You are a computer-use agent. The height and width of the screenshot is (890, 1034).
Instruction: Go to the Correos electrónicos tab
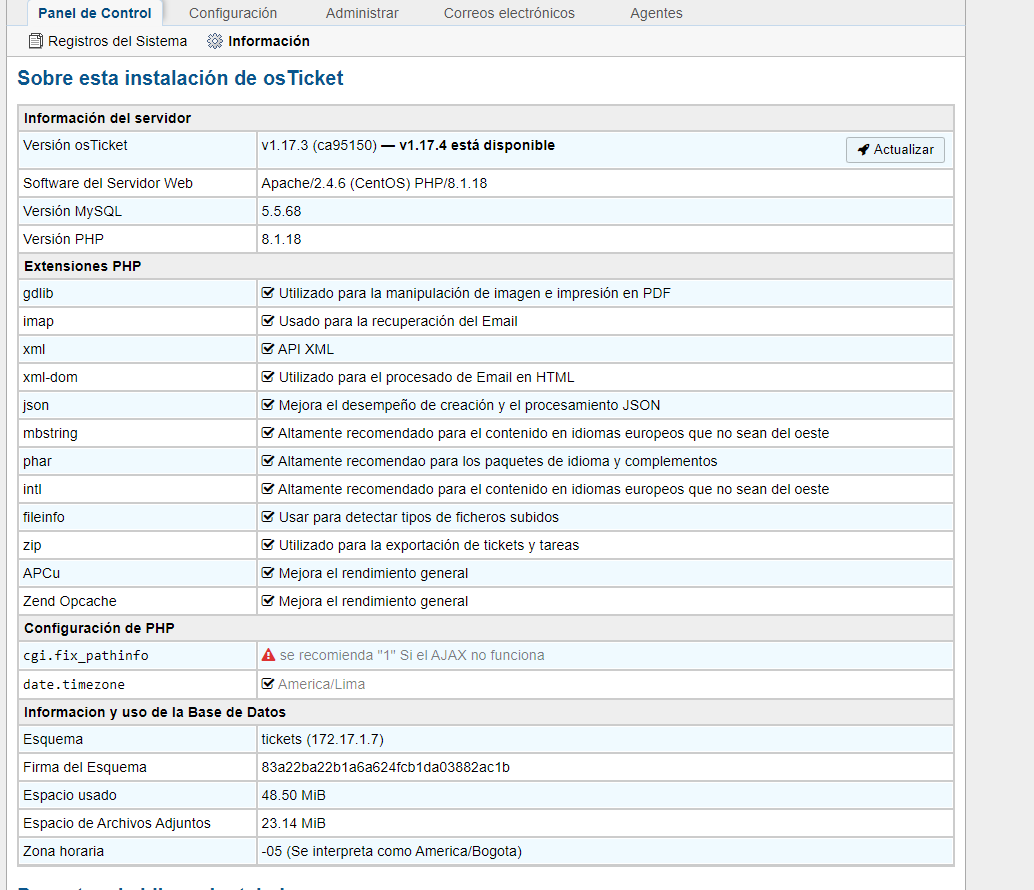[x=509, y=13]
